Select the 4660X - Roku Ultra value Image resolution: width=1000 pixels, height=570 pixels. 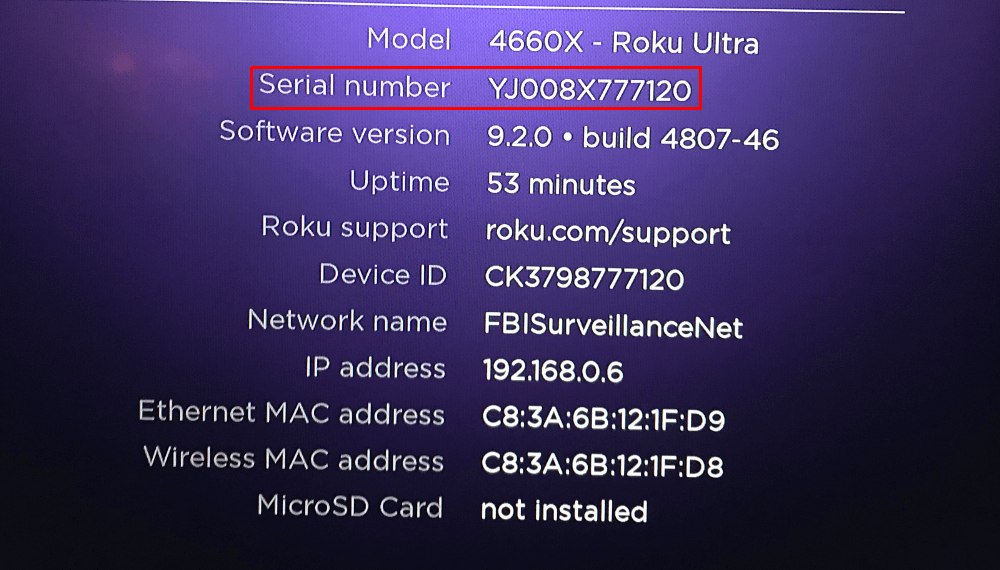[x=624, y=43]
